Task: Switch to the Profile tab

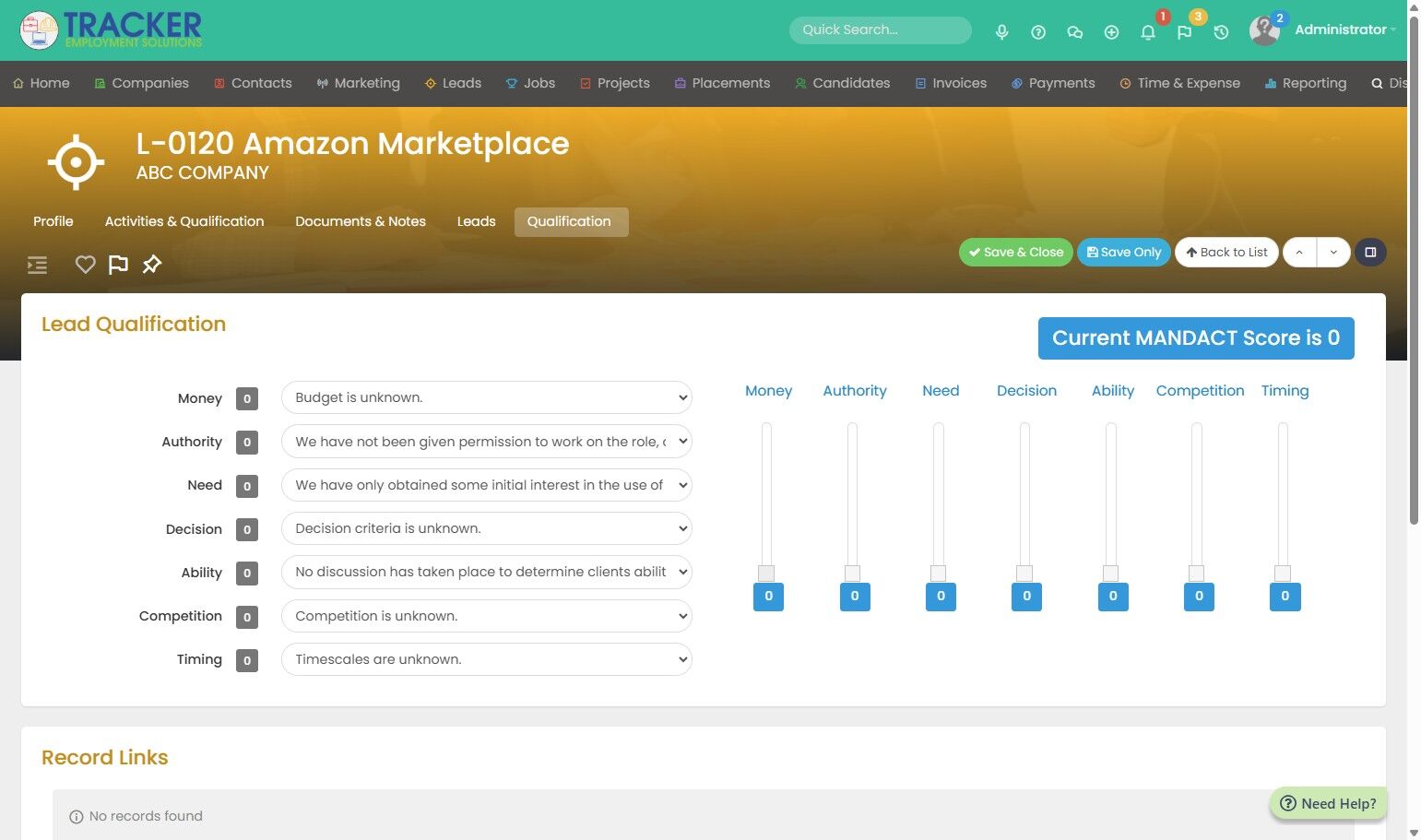Action: 53,221
